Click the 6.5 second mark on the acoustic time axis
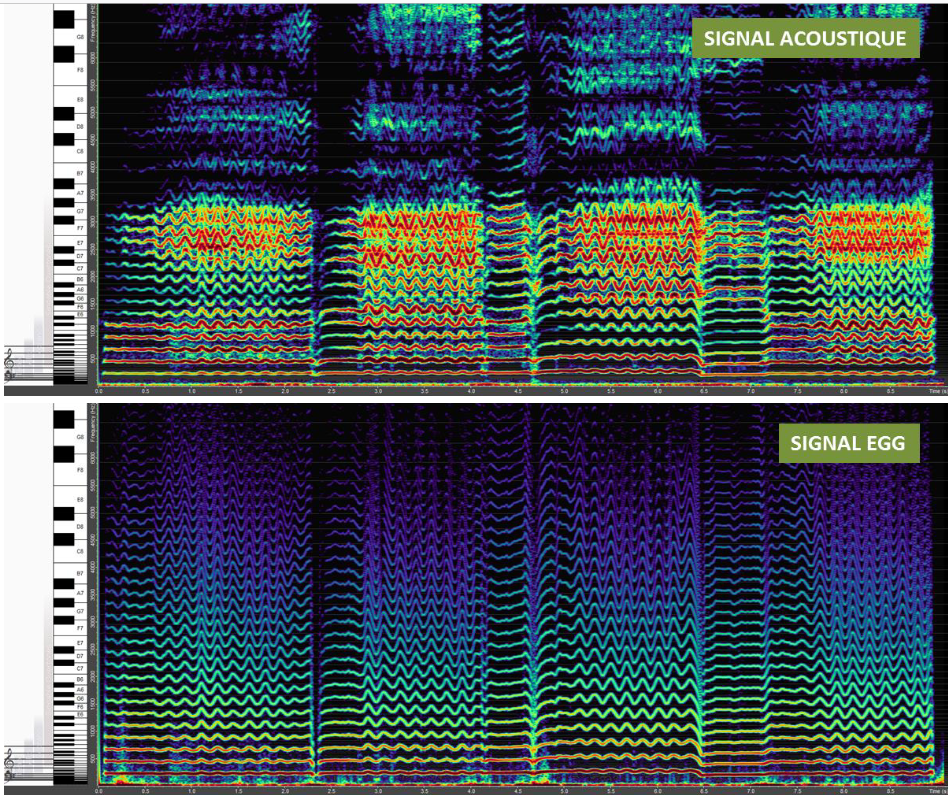This screenshot has width=948, height=795. point(704,394)
